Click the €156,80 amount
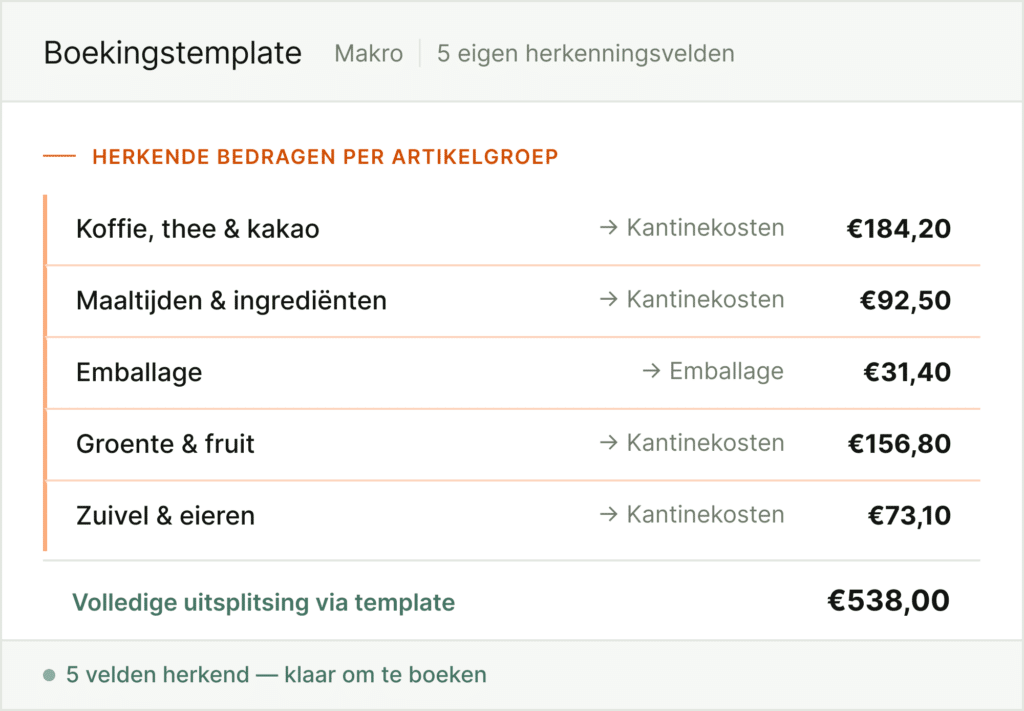Image resolution: width=1024 pixels, height=711 pixels. 898,443
